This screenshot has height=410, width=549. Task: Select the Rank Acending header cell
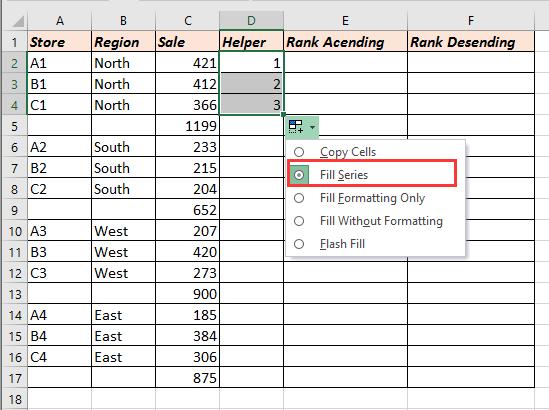[x=345, y=42]
